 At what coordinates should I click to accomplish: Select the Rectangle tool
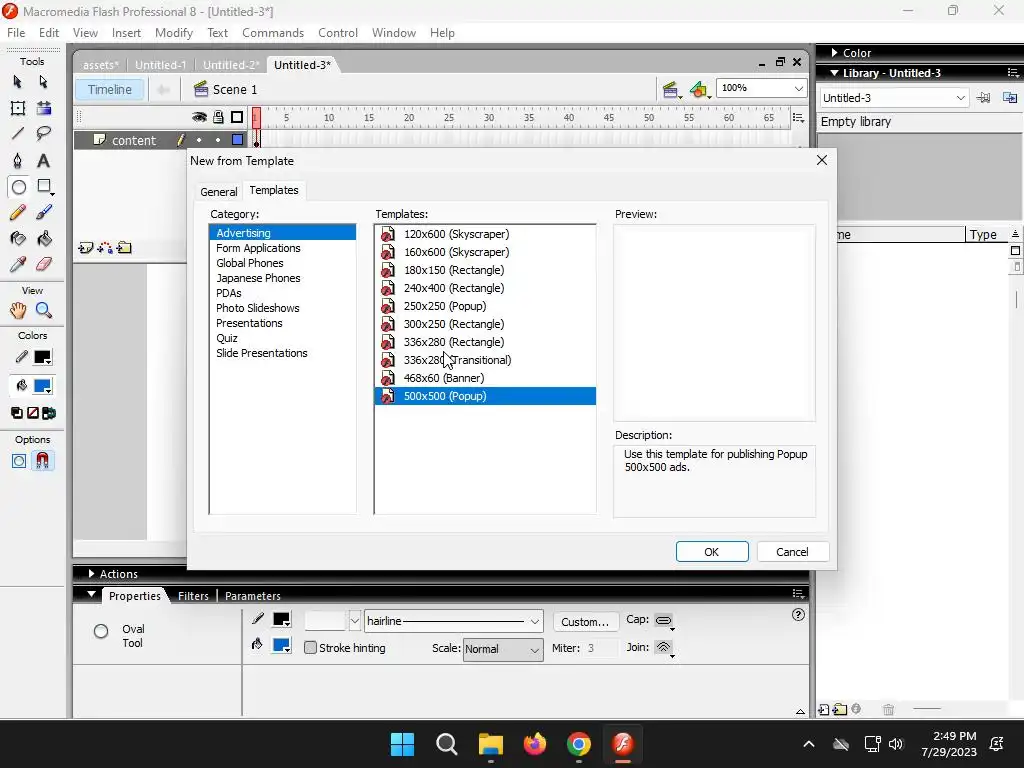(44, 187)
